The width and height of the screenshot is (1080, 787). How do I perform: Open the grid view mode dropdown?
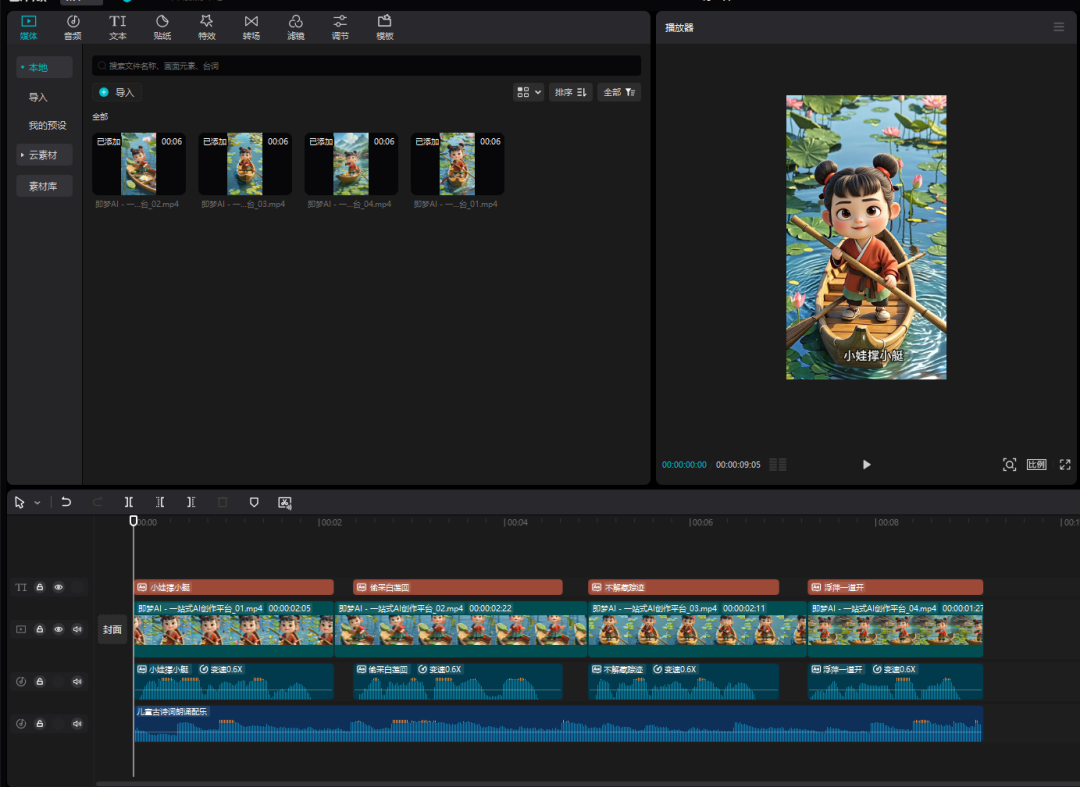[x=528, y=92]
